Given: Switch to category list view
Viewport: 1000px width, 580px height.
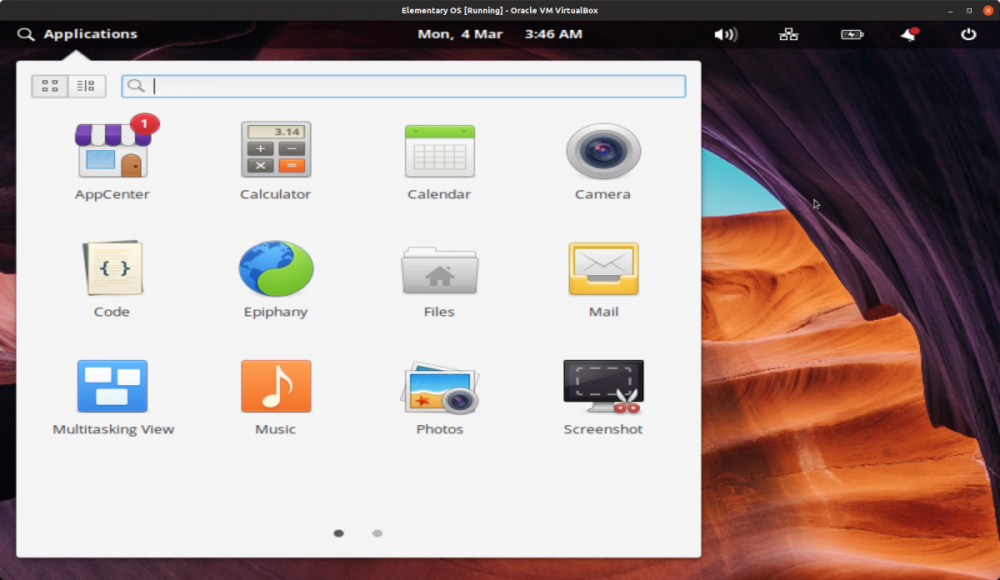Looking at the screenshot, I should click(x=86, y=86).
